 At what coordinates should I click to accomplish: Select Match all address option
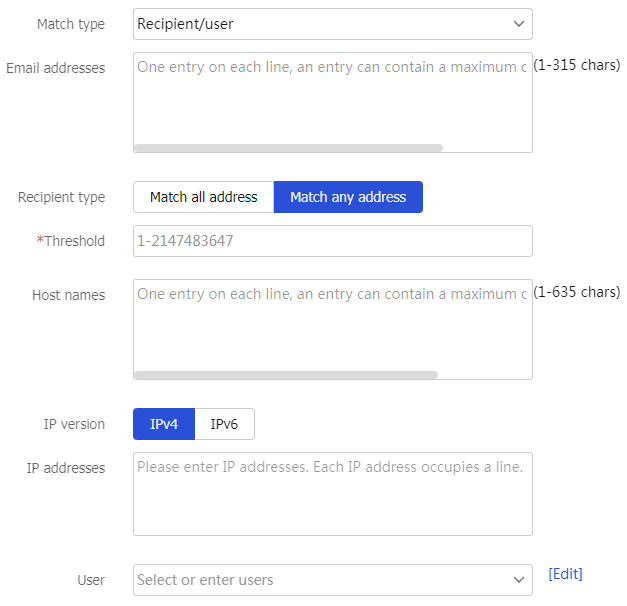tap(204, 197)
